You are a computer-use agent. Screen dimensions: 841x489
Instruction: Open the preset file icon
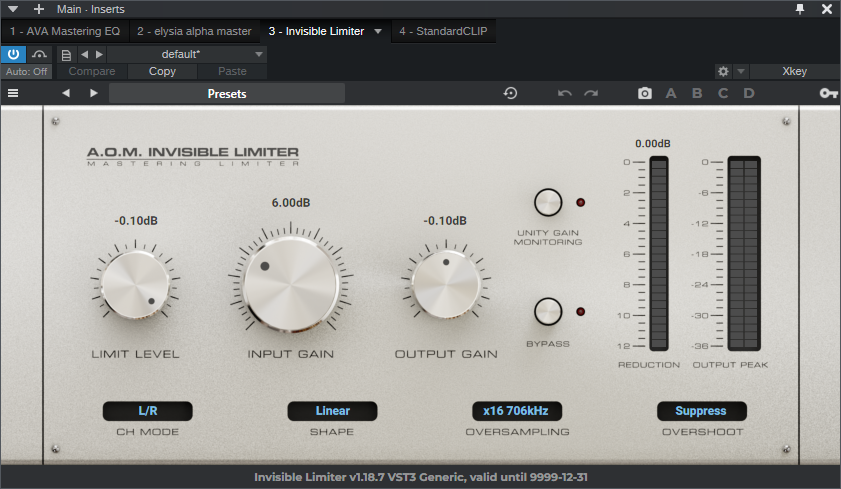click(x=66, y=55)
